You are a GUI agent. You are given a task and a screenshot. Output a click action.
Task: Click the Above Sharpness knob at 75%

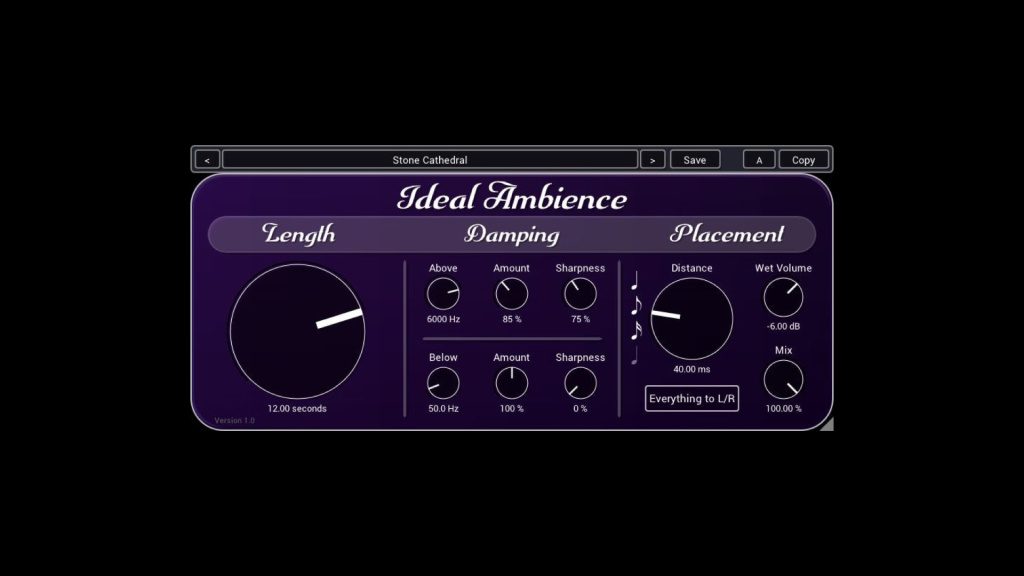coord(579,295)
